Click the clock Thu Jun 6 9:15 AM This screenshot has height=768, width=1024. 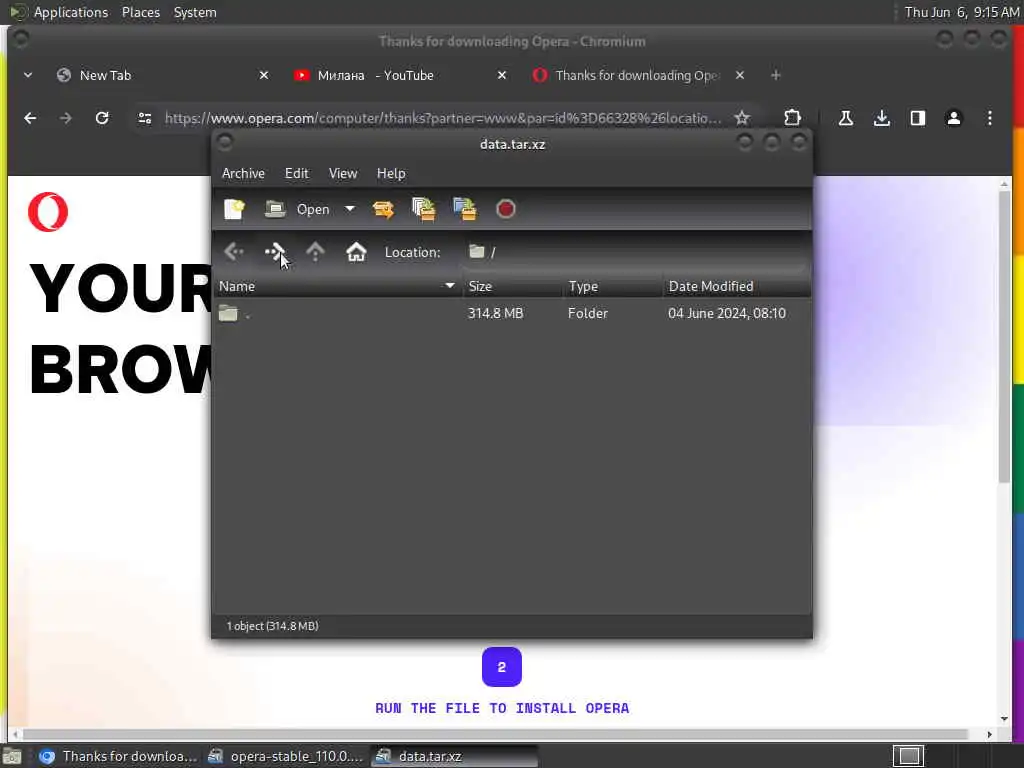[961, 12]
